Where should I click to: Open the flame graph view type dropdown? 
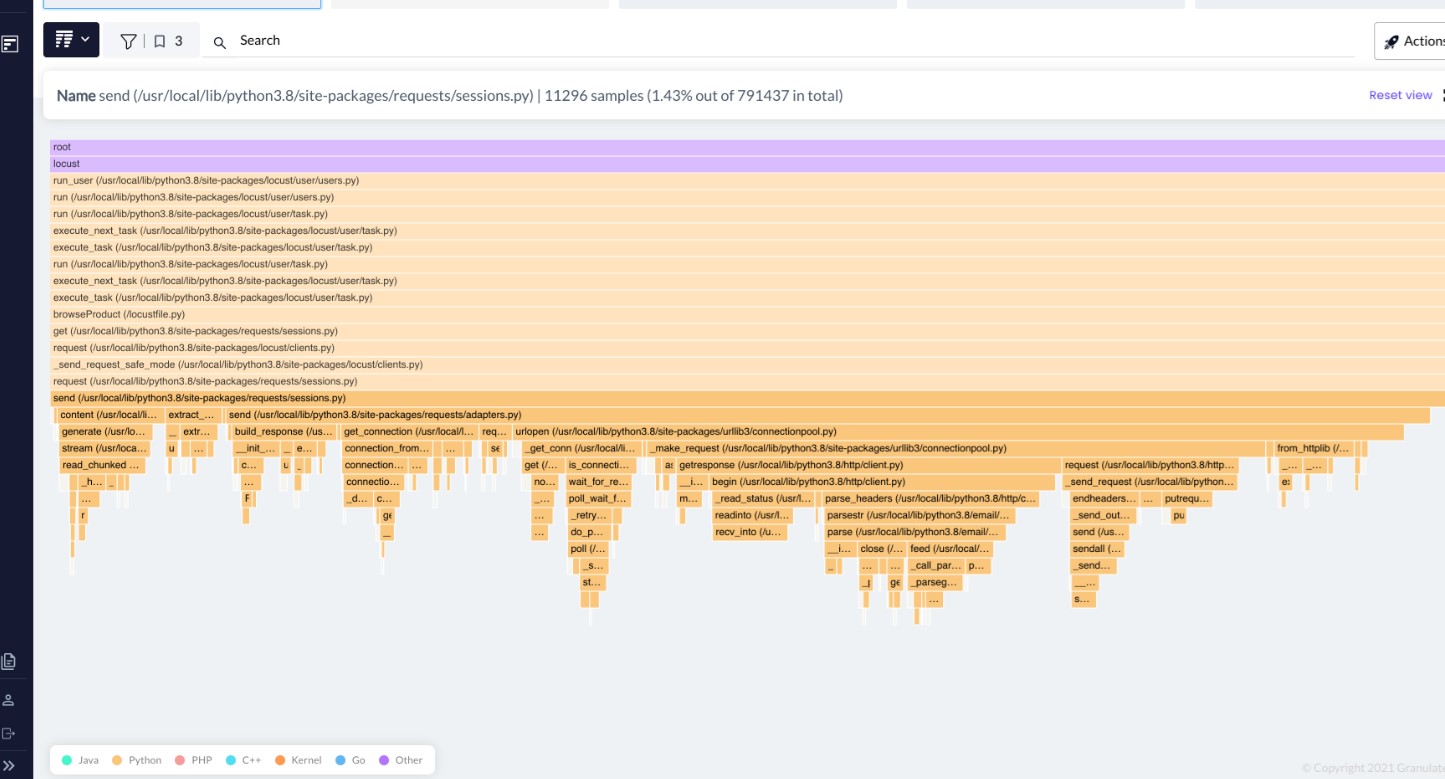click(71, 40)
